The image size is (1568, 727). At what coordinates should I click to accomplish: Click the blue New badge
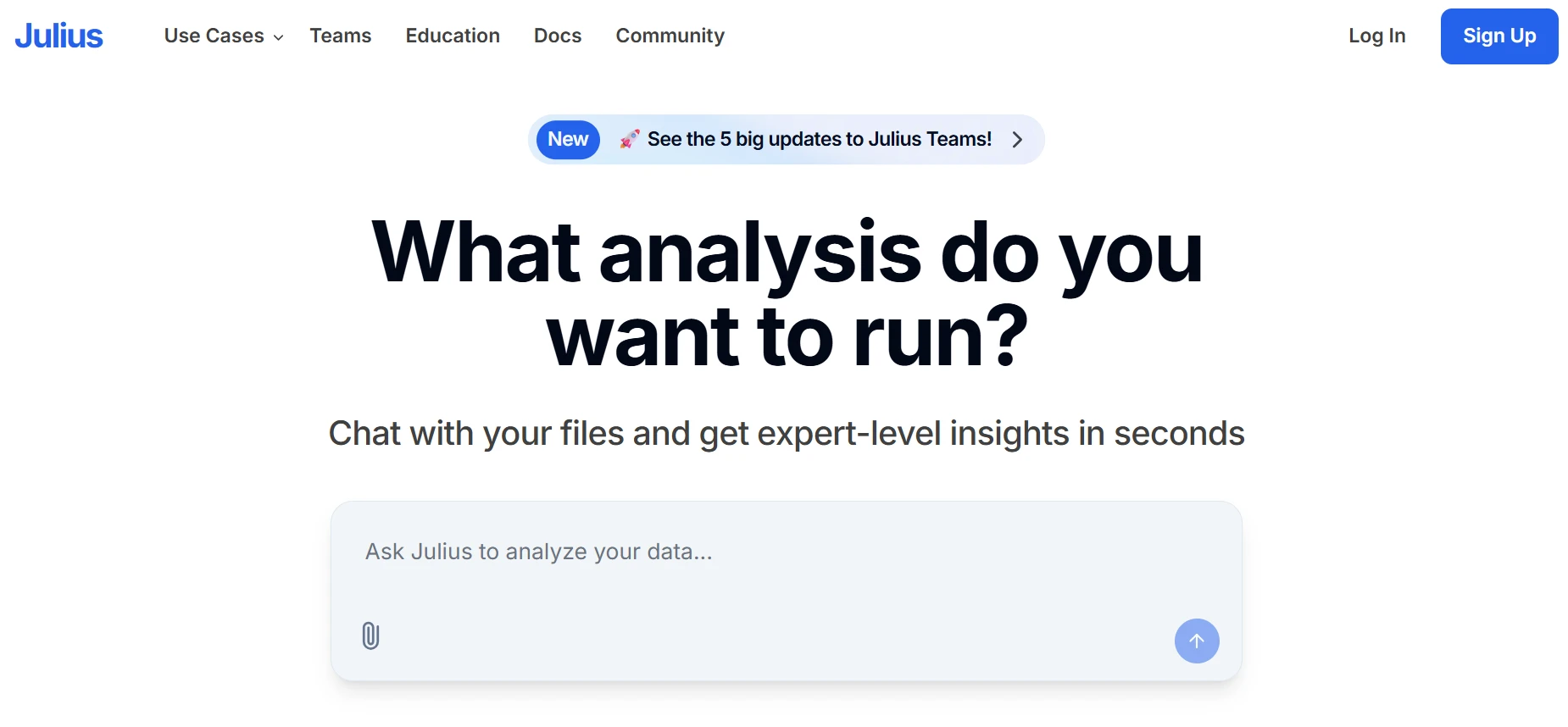(x=568, y=140)
